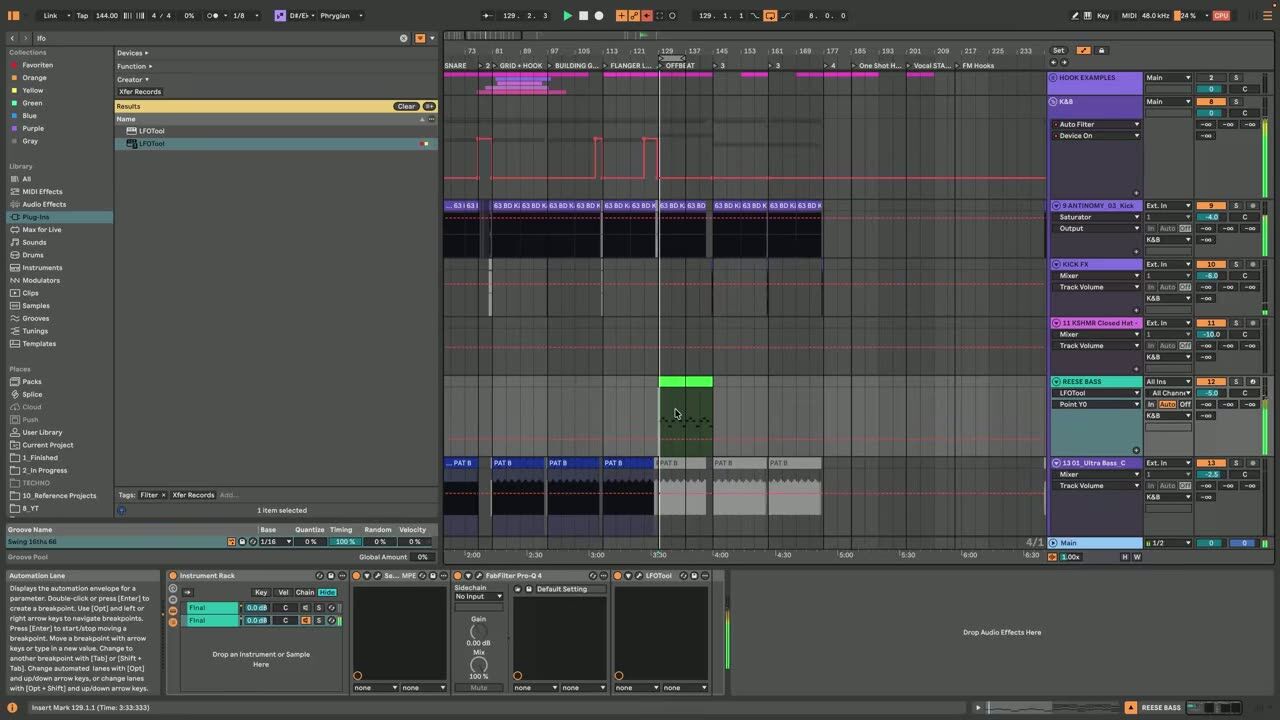1280x720 pixels.
Task: Toggle the REESE BASS track activator 12
Action: point(1211,381)
